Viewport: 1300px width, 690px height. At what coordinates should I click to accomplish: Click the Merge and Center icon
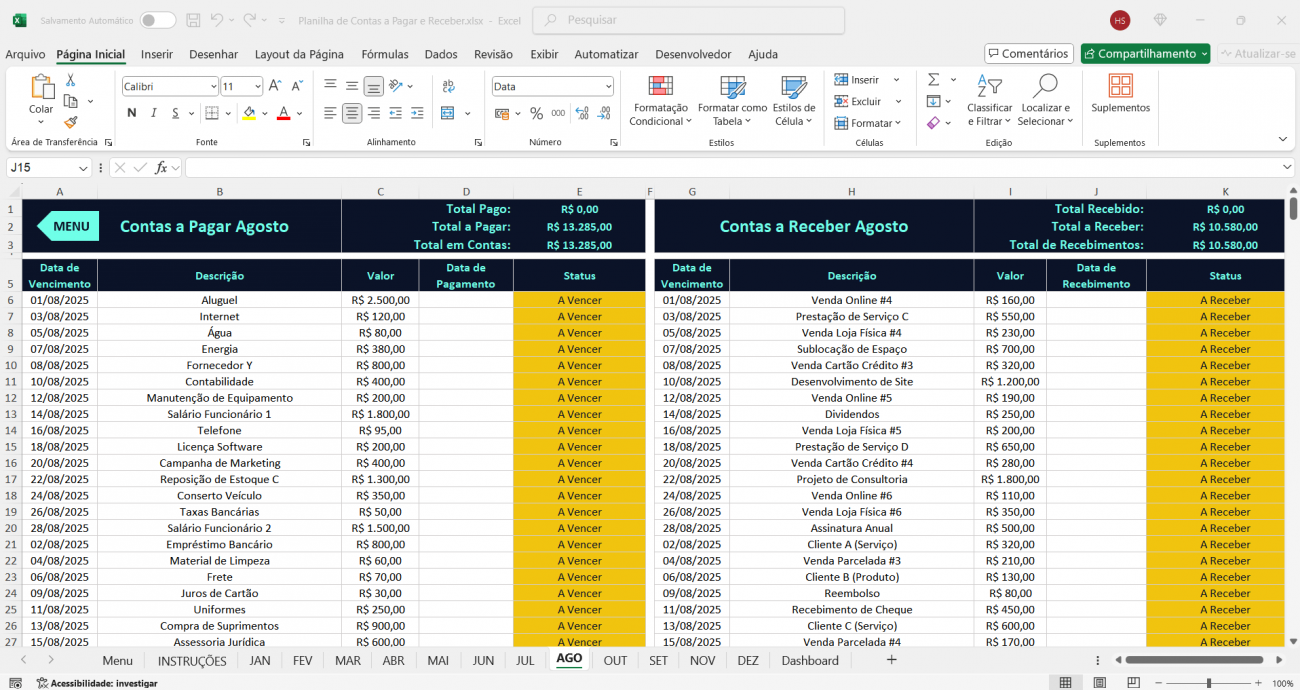click(x=447, y=113)
